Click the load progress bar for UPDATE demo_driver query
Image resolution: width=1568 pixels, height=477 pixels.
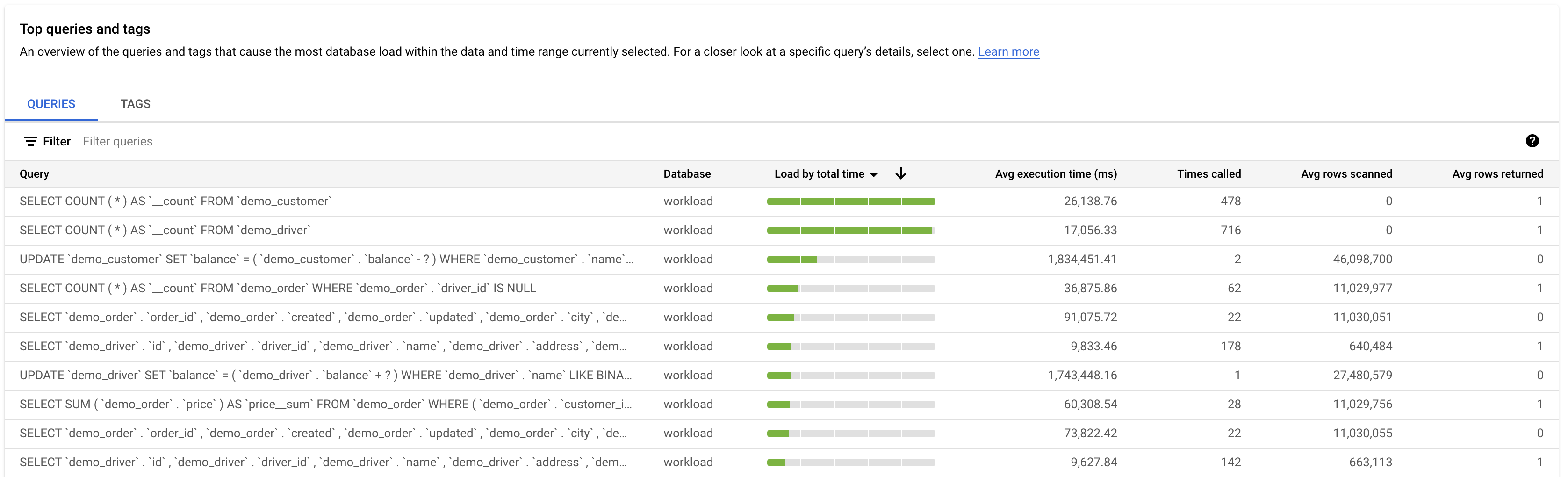[x=851, y=375]
